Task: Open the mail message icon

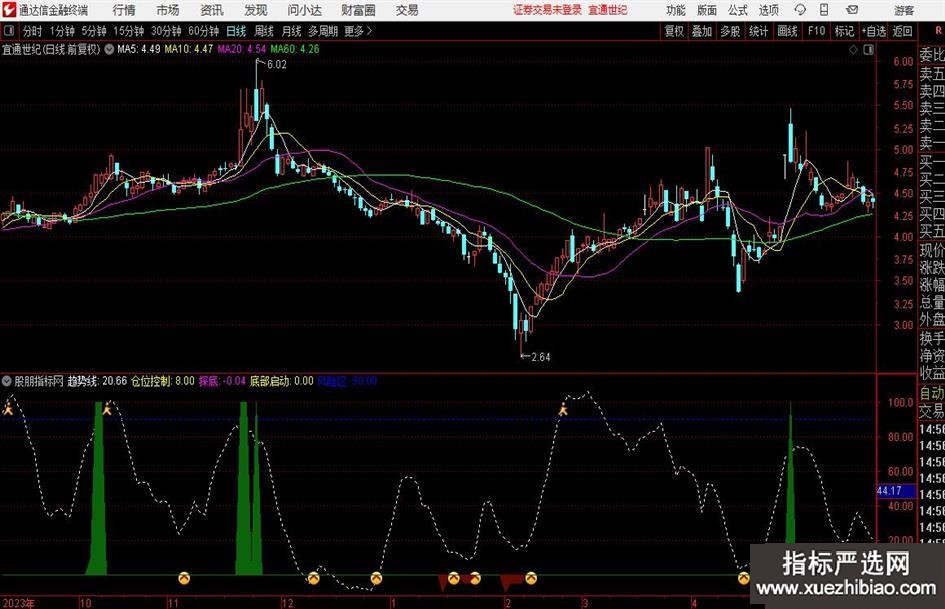Action: point(852,10)
